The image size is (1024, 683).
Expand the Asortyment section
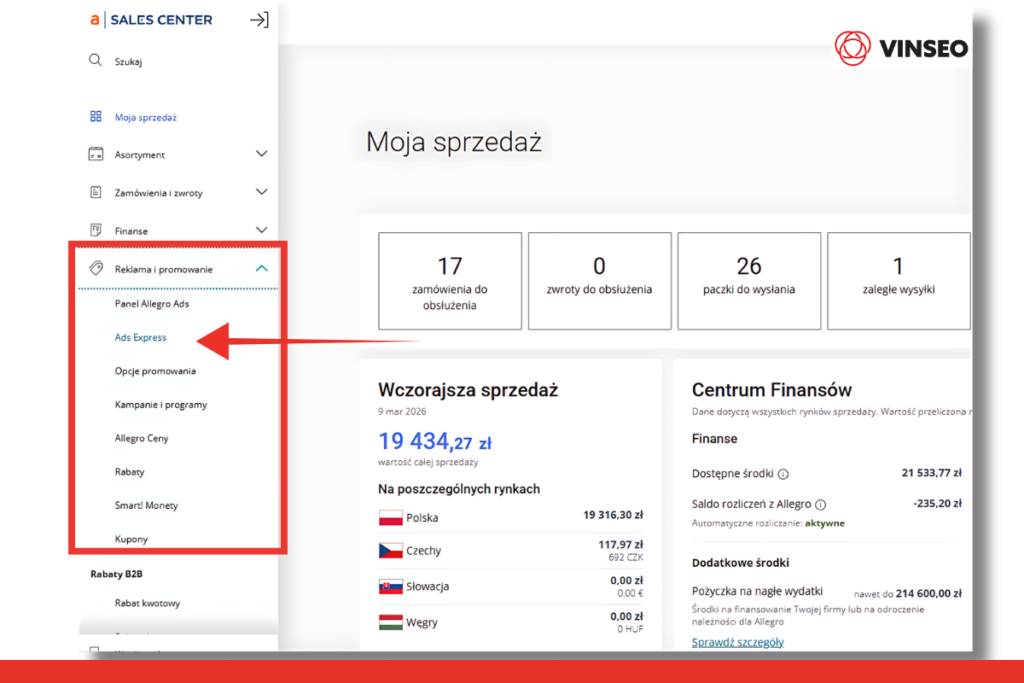pos(261,154)
